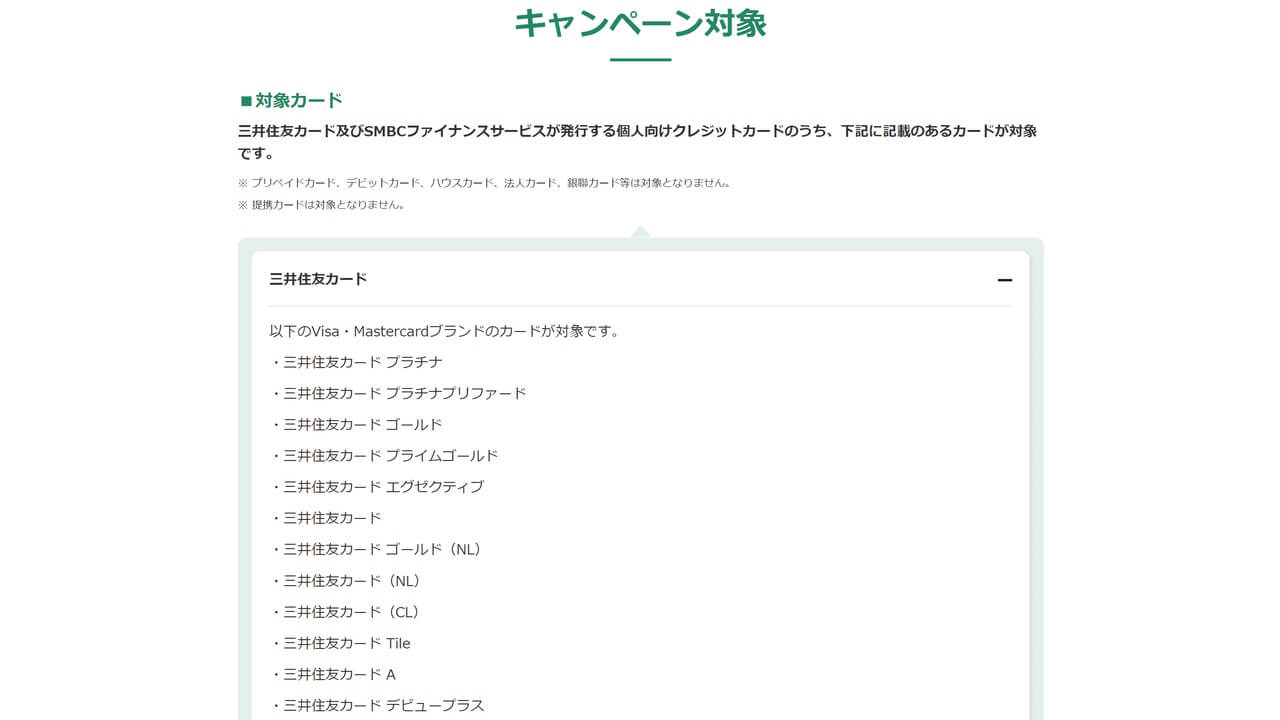The width and height of the screenshot is (1280, 720).
Task: Click the note that 提携カード are excluded
Action: 321,204
